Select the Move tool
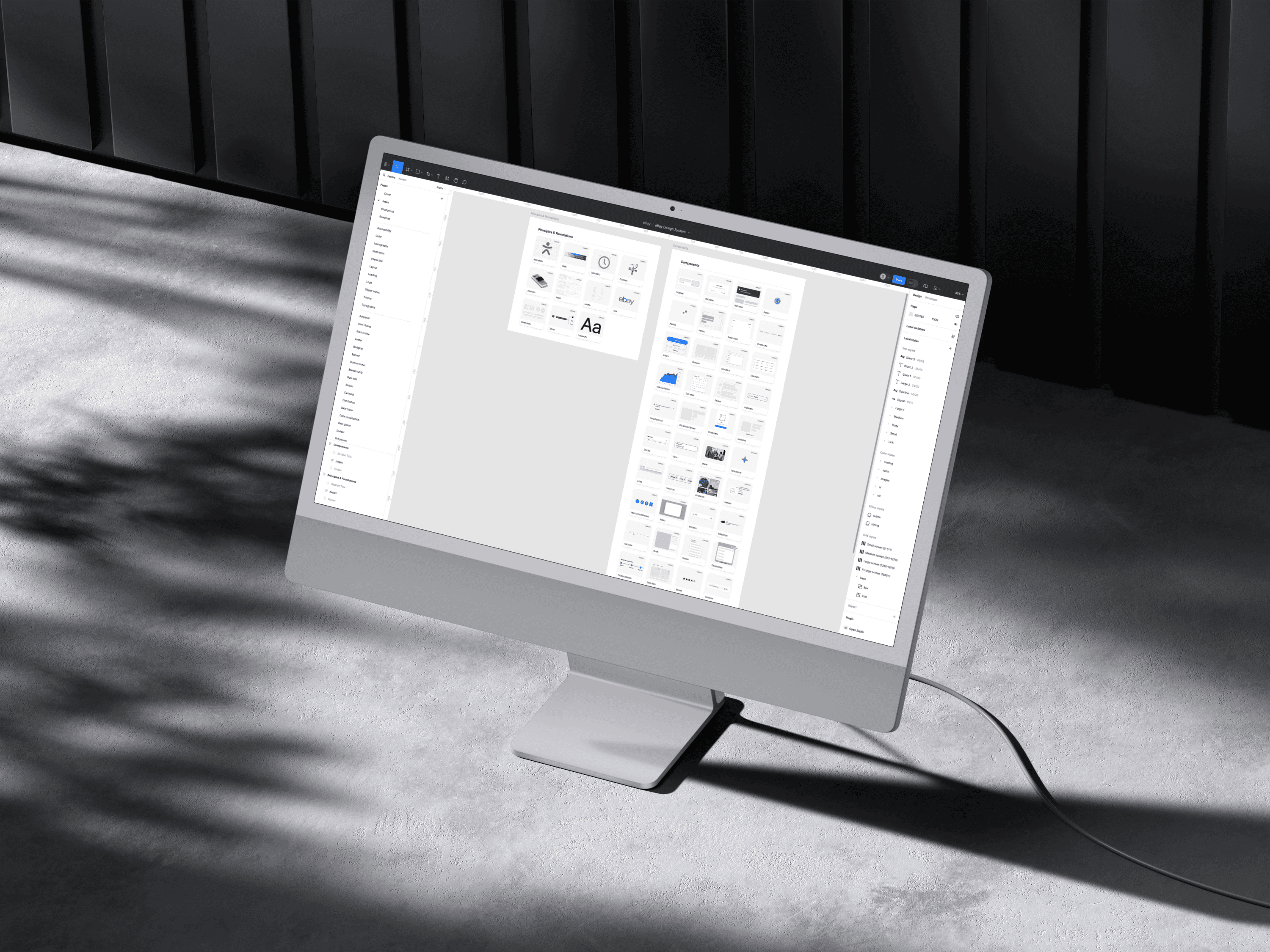 coord(398,168)
